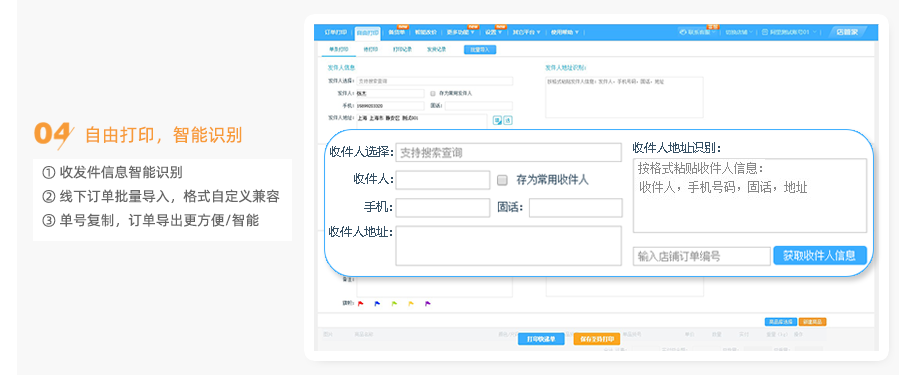Click the 批量导入 button
Viewport: 920px width, 375px height.
pyautogui.click(x=480, y=50)
